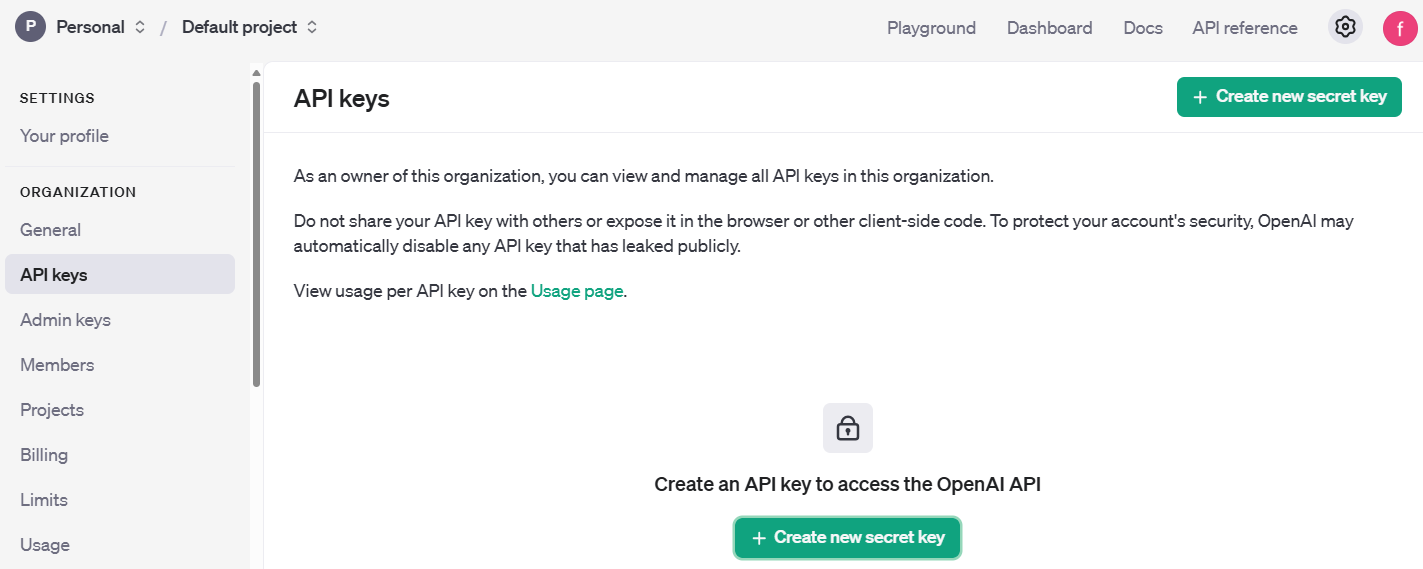The width and height of the screenshot is (1423, 569).
Task: Open the Playground page
Action: pos(931,28)
